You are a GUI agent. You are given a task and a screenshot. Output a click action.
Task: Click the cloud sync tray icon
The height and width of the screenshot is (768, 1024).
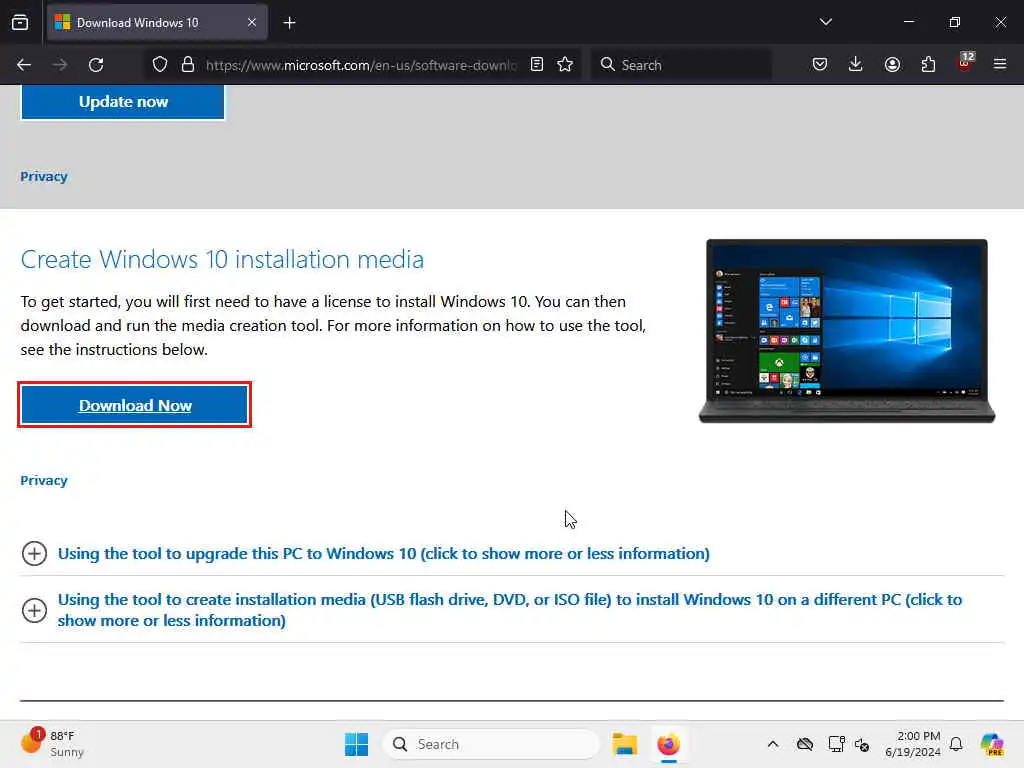(x=805, y=744)
